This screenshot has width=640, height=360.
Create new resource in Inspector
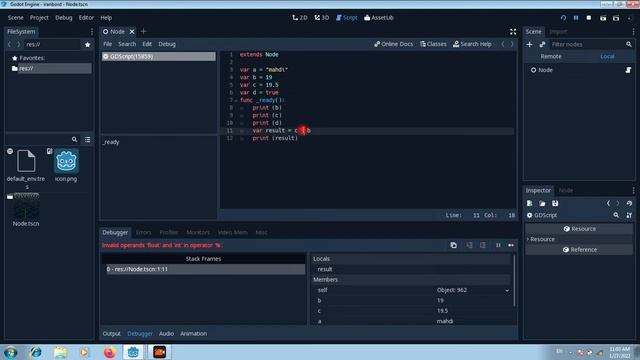pos(529,203)
